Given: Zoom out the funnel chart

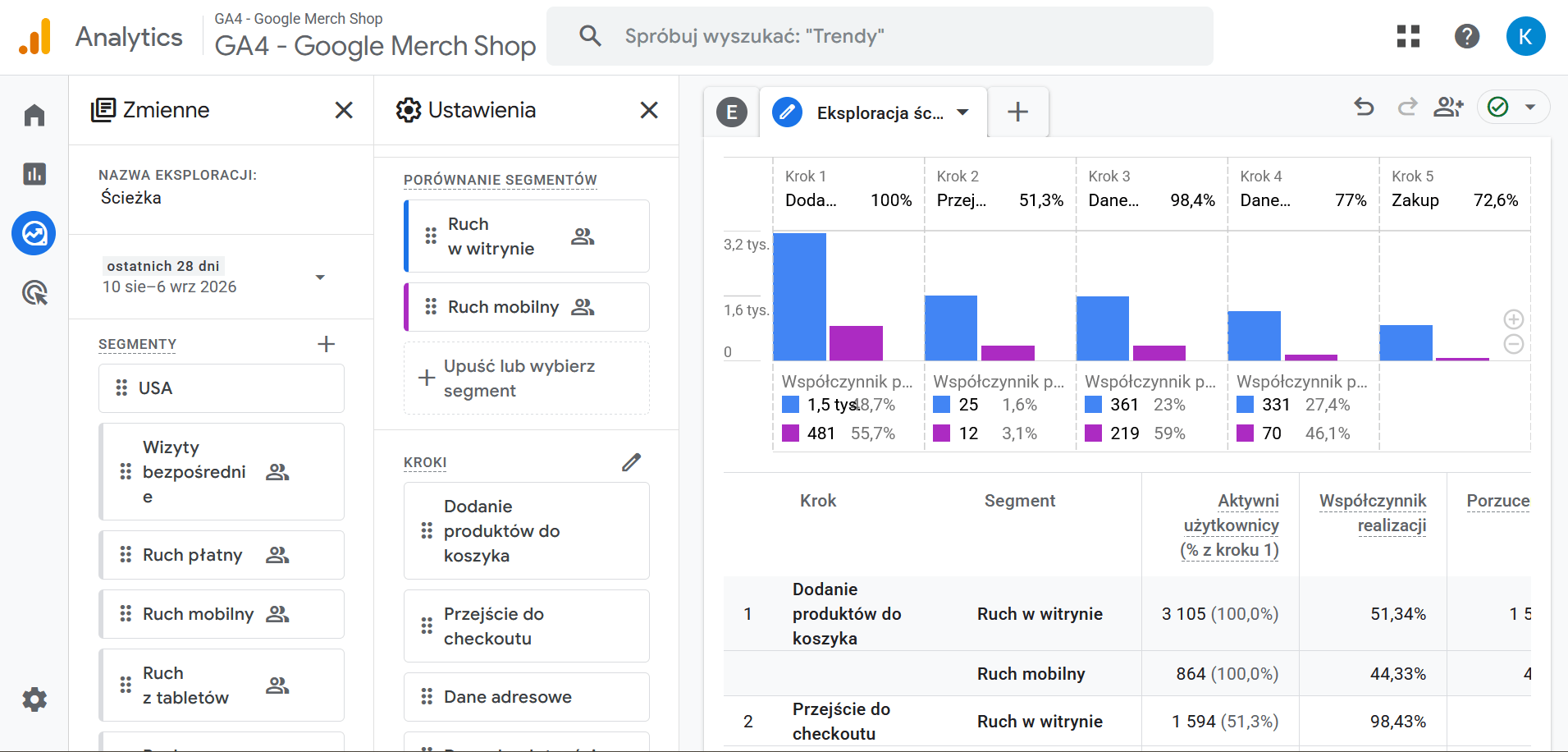Looking at the screenshot, I should 1514,344.
